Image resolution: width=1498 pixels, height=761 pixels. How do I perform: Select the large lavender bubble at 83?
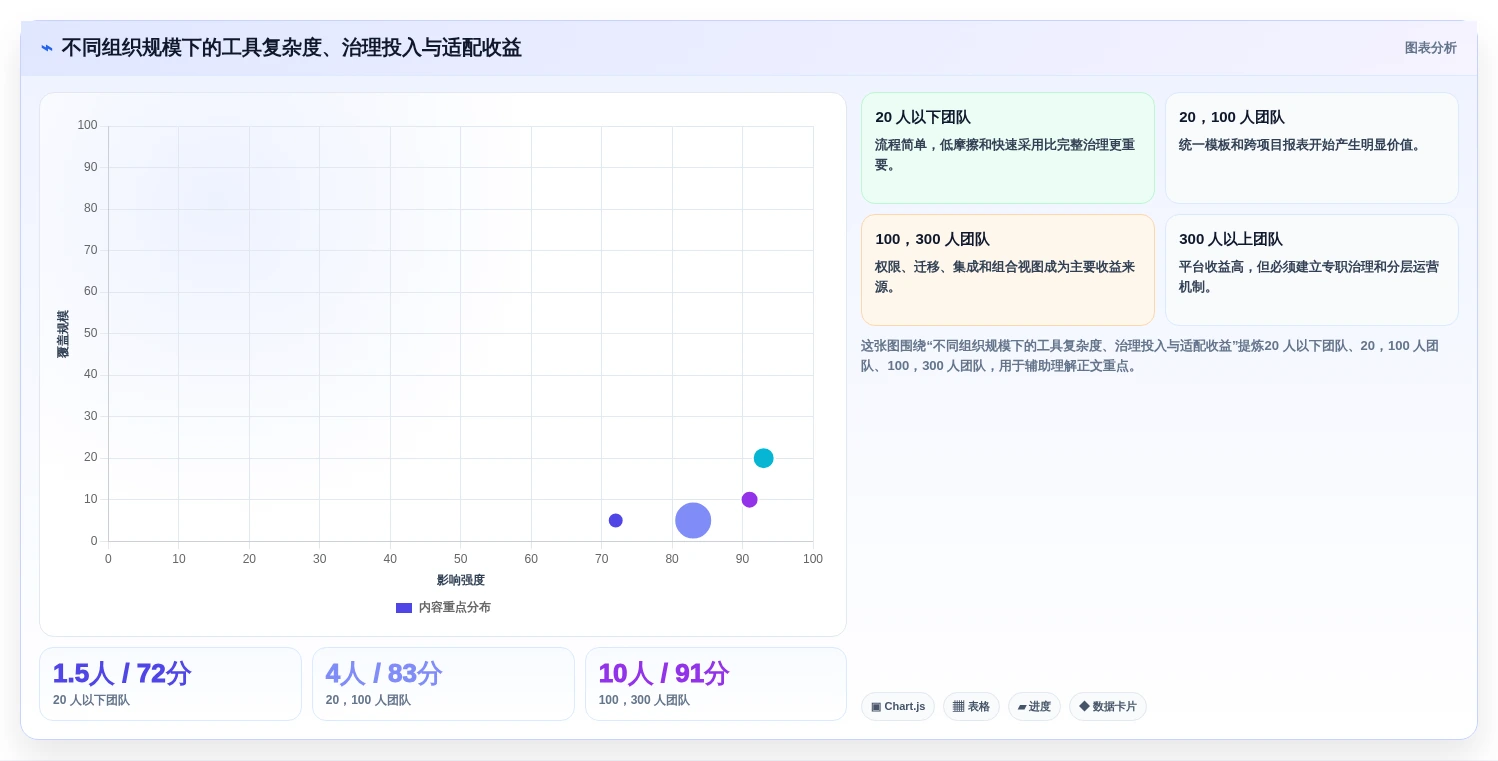pyautogui.click(x=693, y=520)
